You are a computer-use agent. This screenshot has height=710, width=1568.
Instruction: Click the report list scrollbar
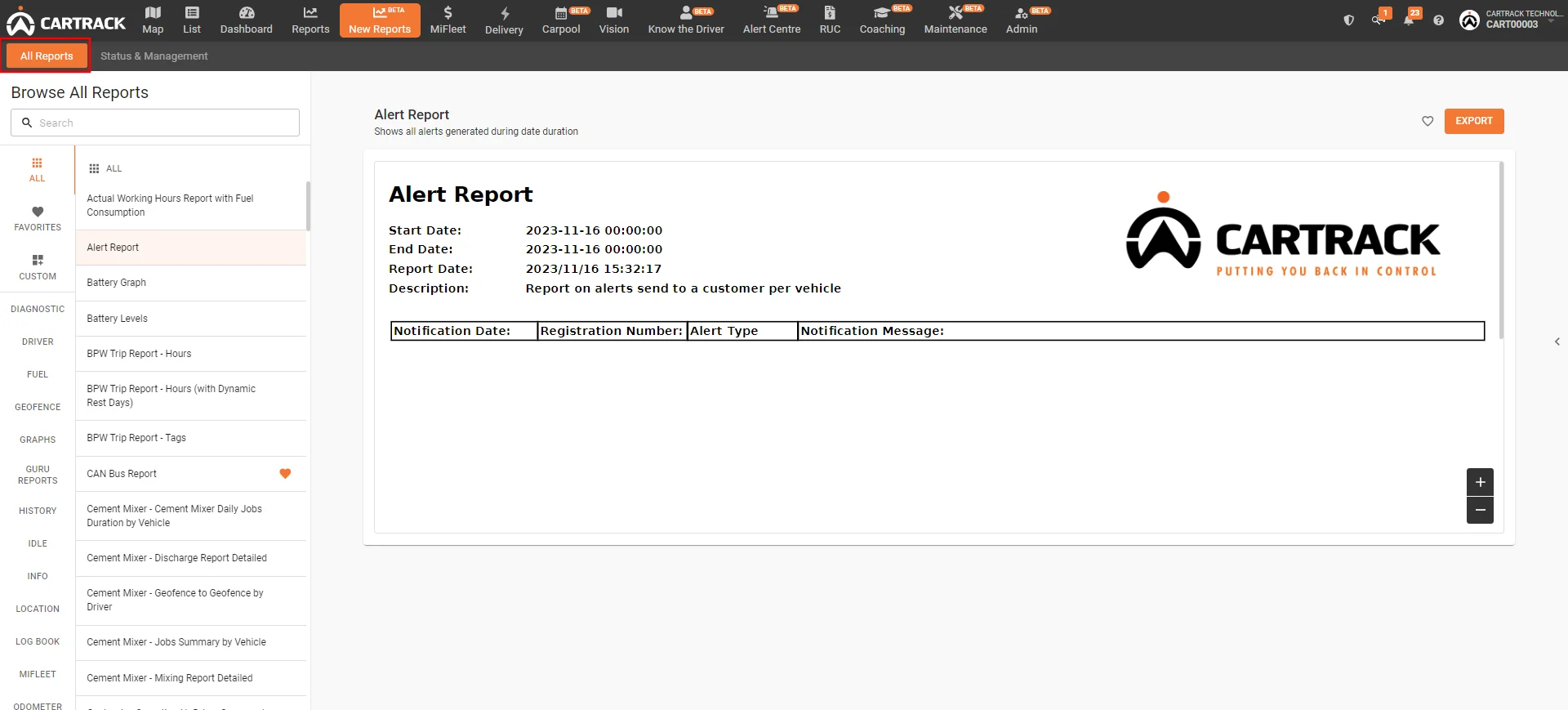308,206
